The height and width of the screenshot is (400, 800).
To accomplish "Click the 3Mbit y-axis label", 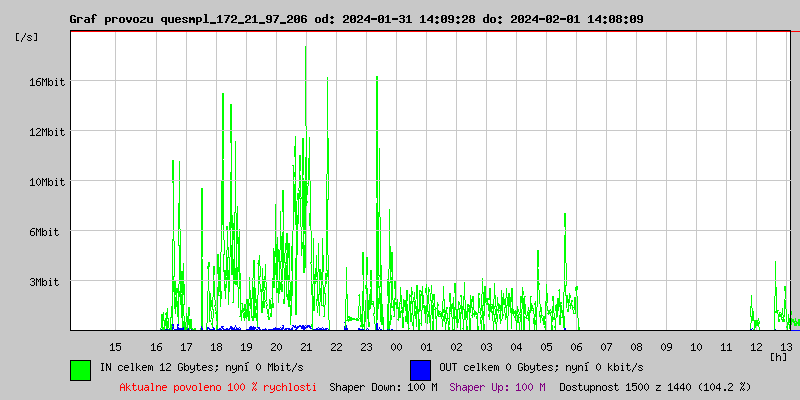I will 45,282.
